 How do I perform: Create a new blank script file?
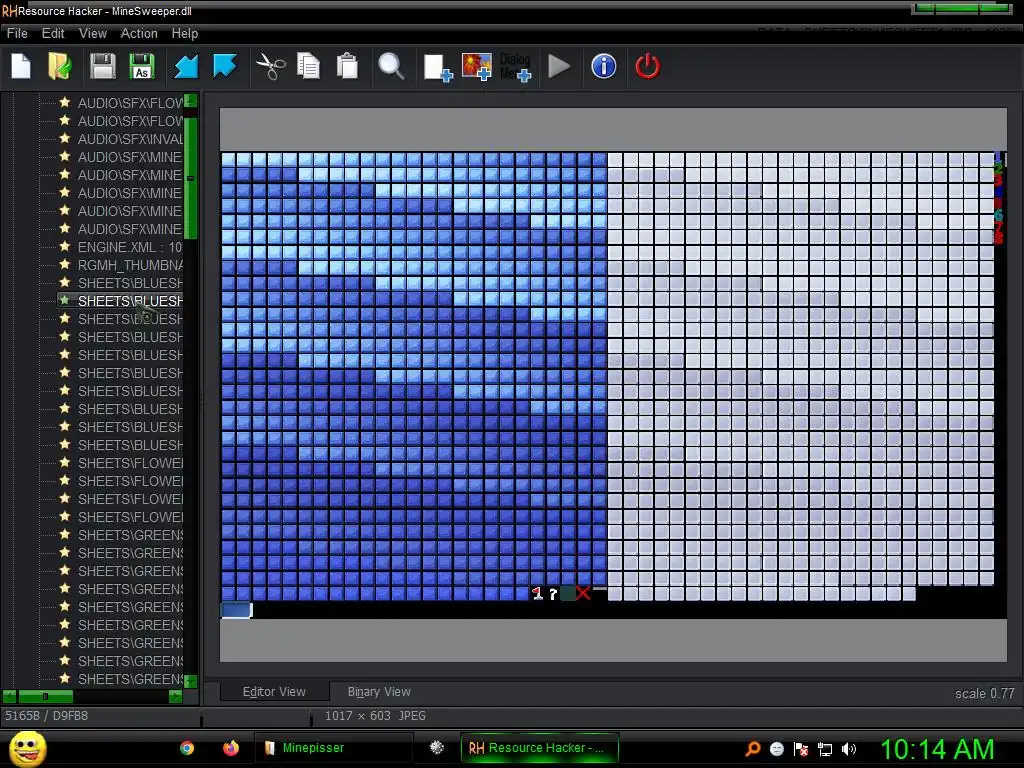21,66
